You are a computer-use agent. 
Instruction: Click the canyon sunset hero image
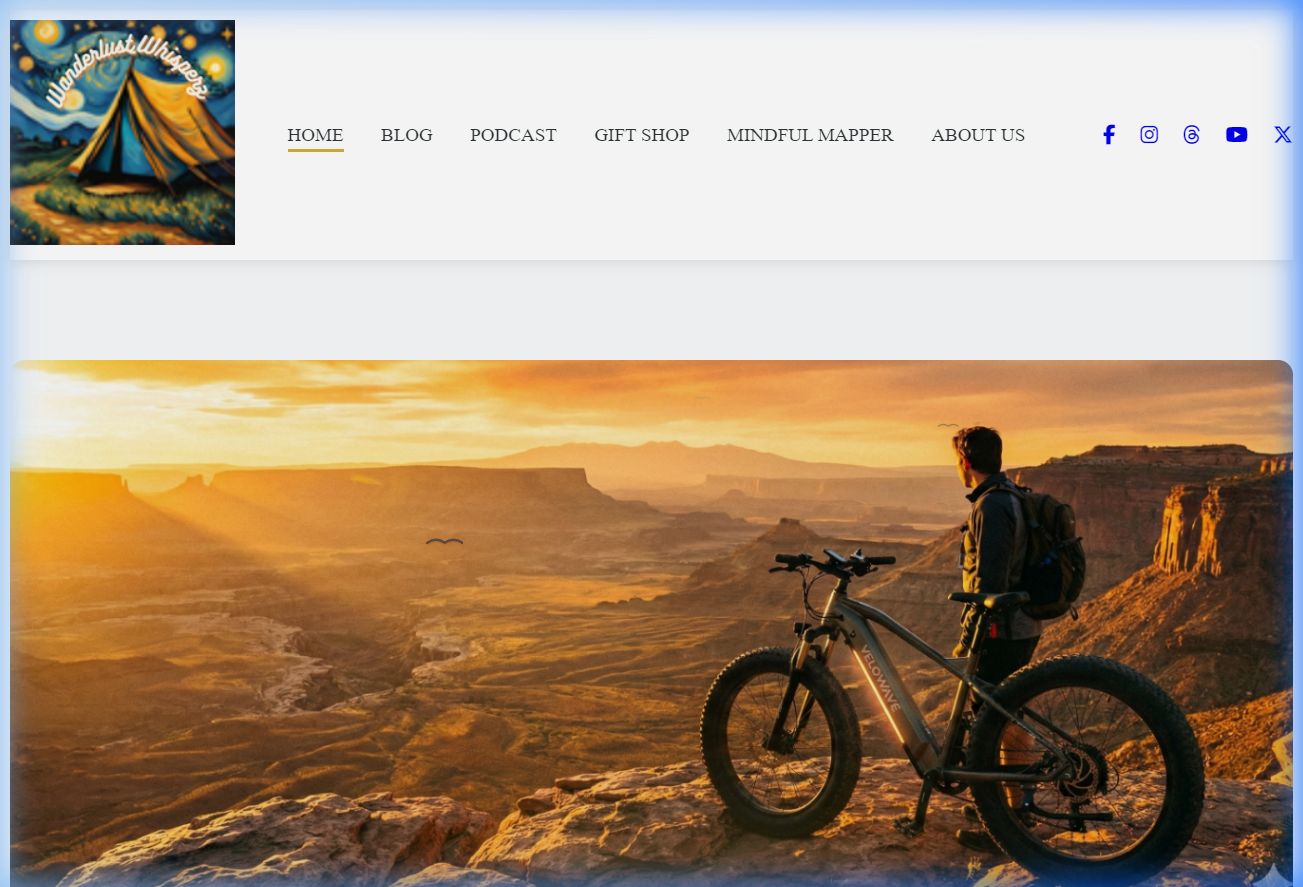[x=651, y=623]
